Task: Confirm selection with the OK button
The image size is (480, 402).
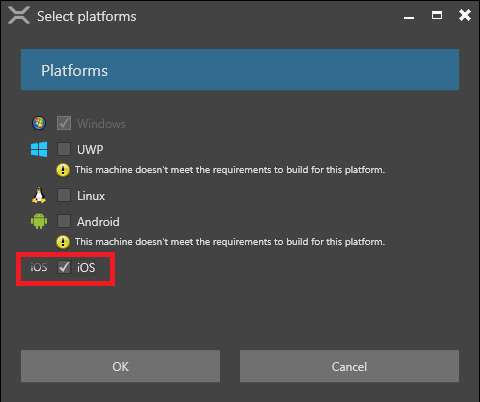Action: (x=120, y=366)
